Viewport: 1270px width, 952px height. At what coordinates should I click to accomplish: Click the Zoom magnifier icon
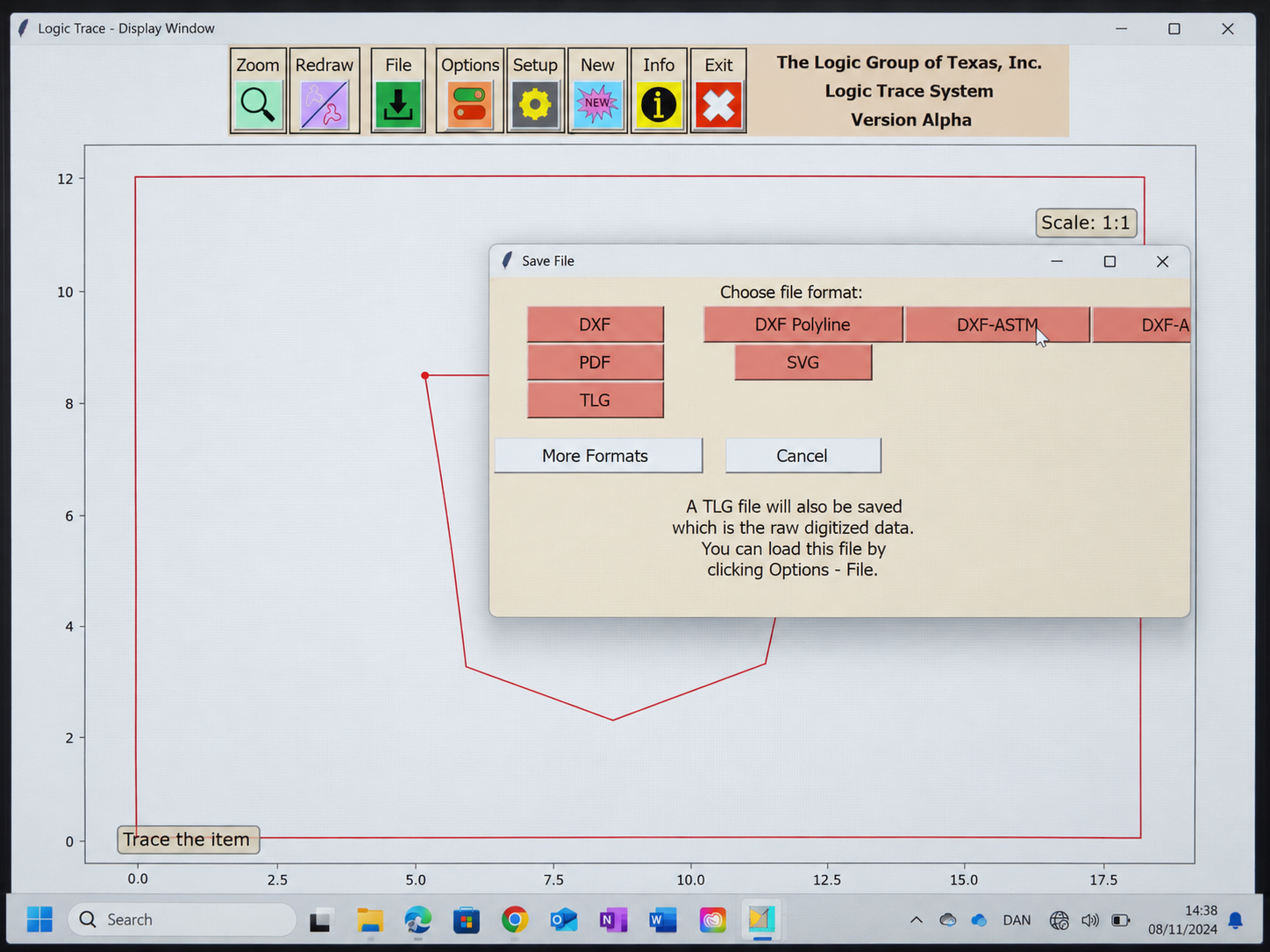click(x=258, y=104)
